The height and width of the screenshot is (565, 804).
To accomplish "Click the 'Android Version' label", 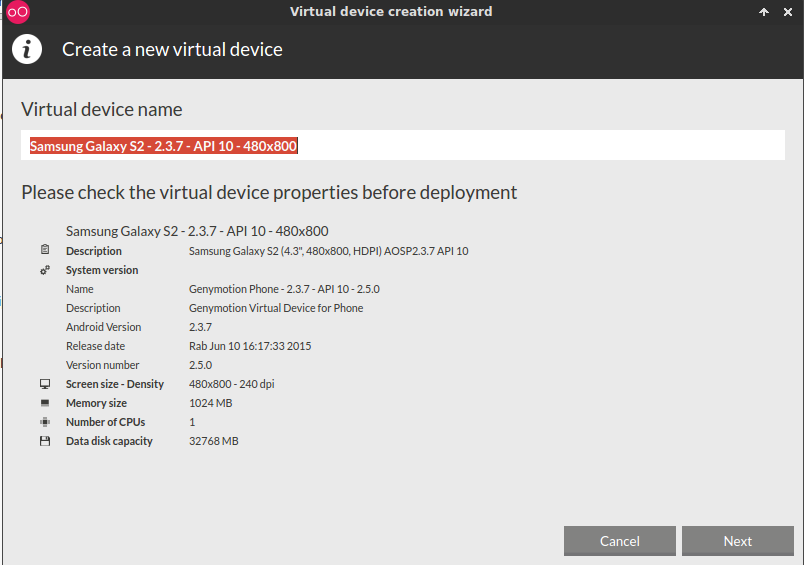I will click(104, 327).
